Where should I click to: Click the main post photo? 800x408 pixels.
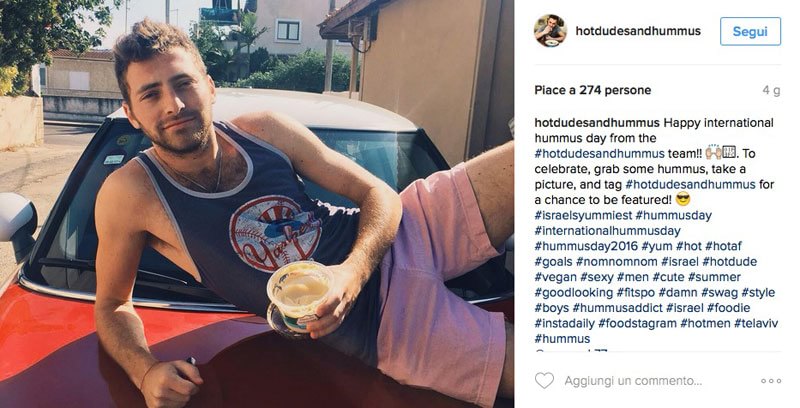click(257, 204)
